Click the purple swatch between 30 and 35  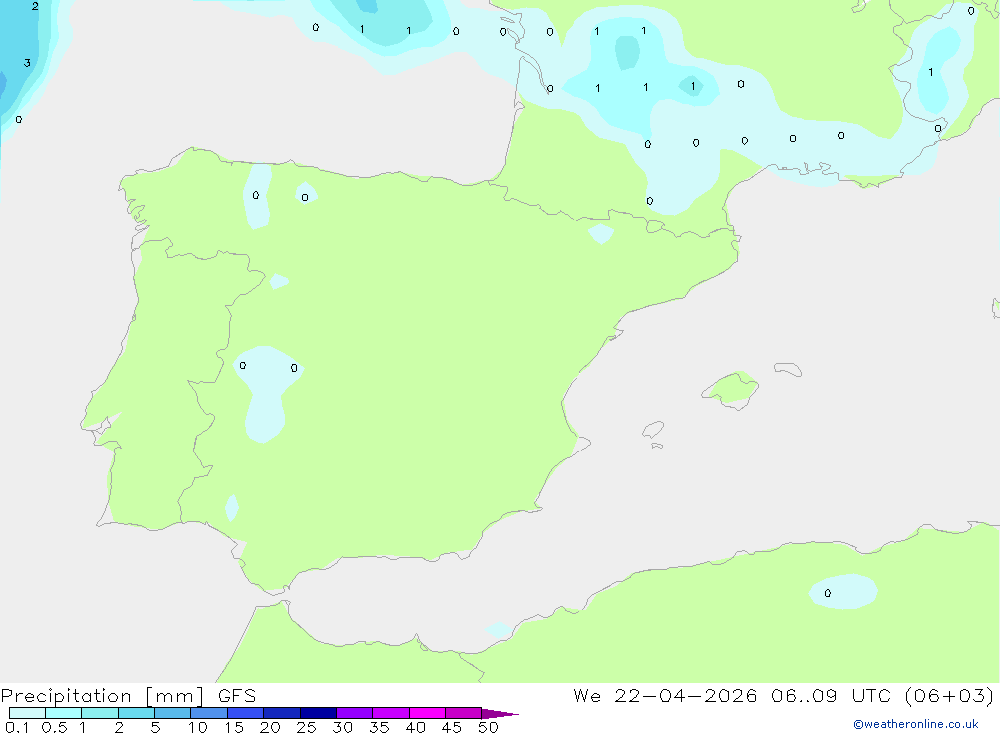355,713
